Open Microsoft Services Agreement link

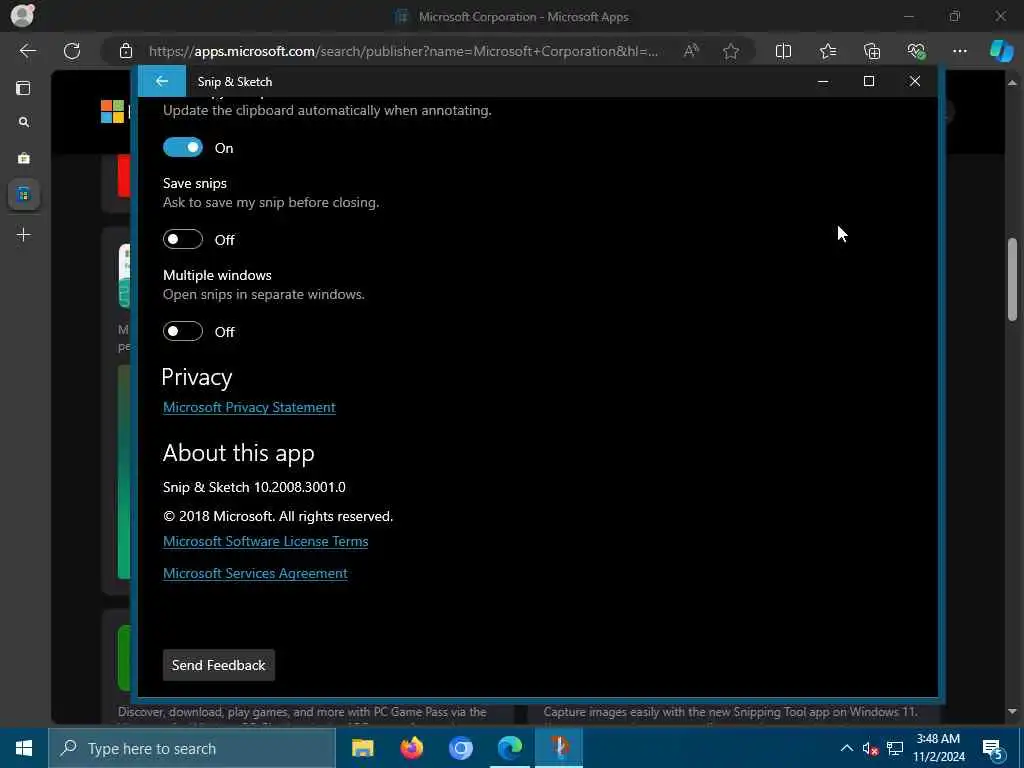pyautogui.click(x=255, y=573)
